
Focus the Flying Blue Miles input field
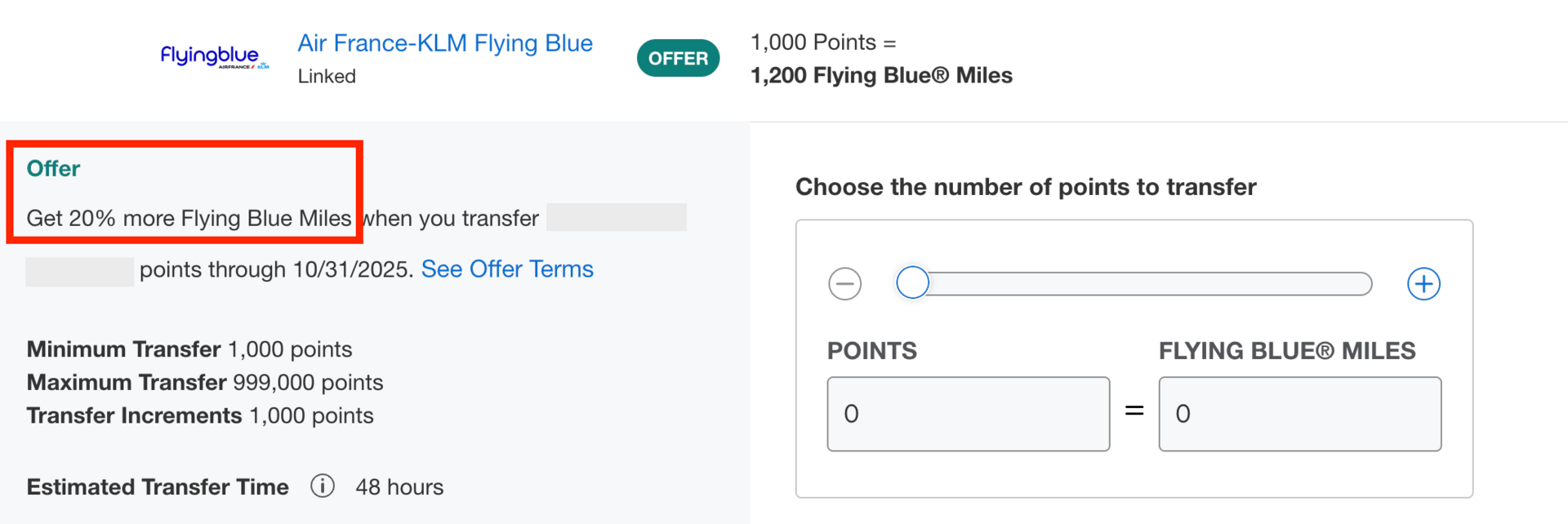[1299, 414]
